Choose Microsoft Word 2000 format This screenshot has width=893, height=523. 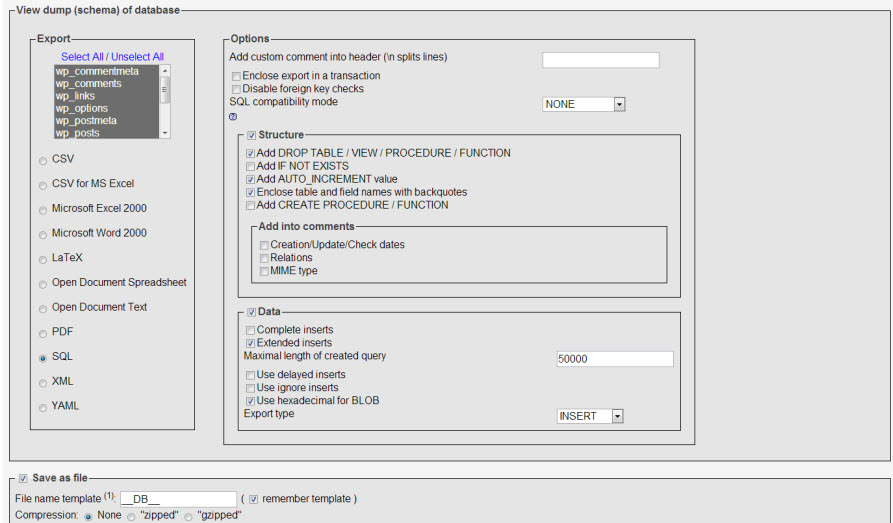point(43,235)
